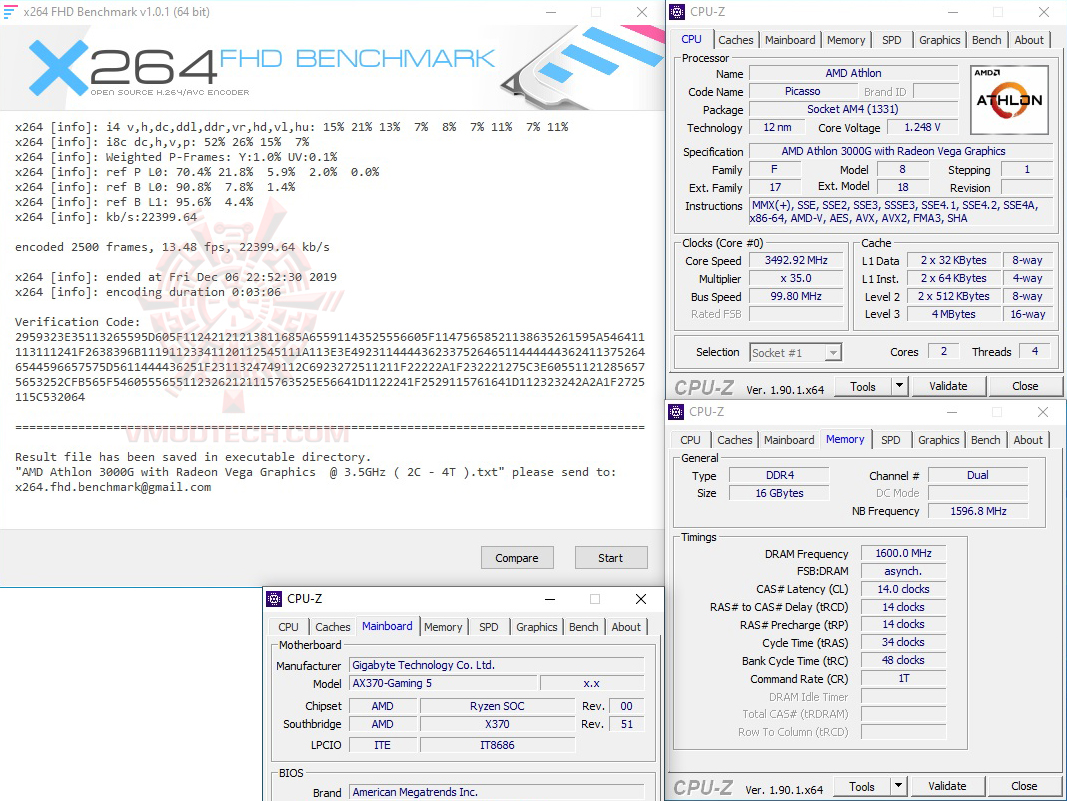Viewport: 1067px width, 801px height.
Task: Click the AX370-Gaming 5 model field
Action: coord(443,683)
